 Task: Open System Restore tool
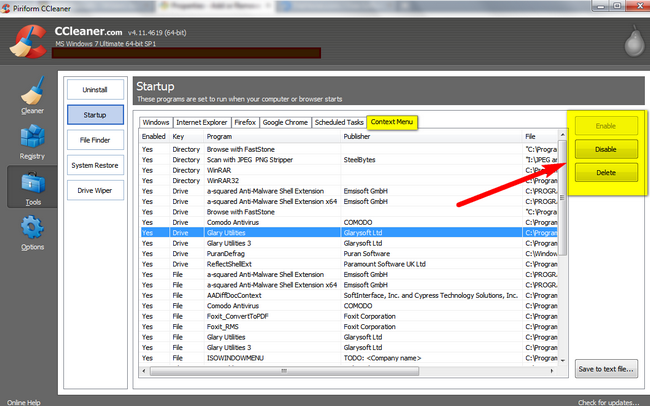click(x=95, y=165)
